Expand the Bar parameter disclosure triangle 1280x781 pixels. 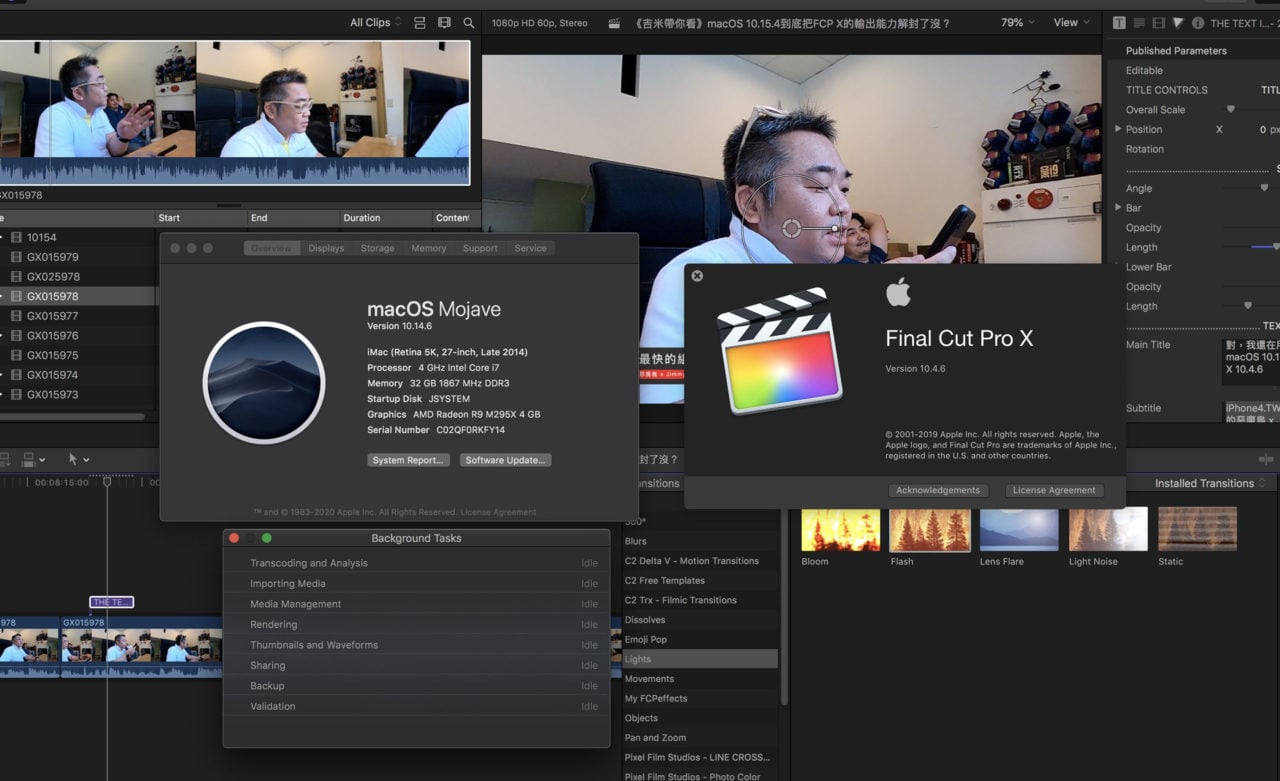coord(1118,208)
